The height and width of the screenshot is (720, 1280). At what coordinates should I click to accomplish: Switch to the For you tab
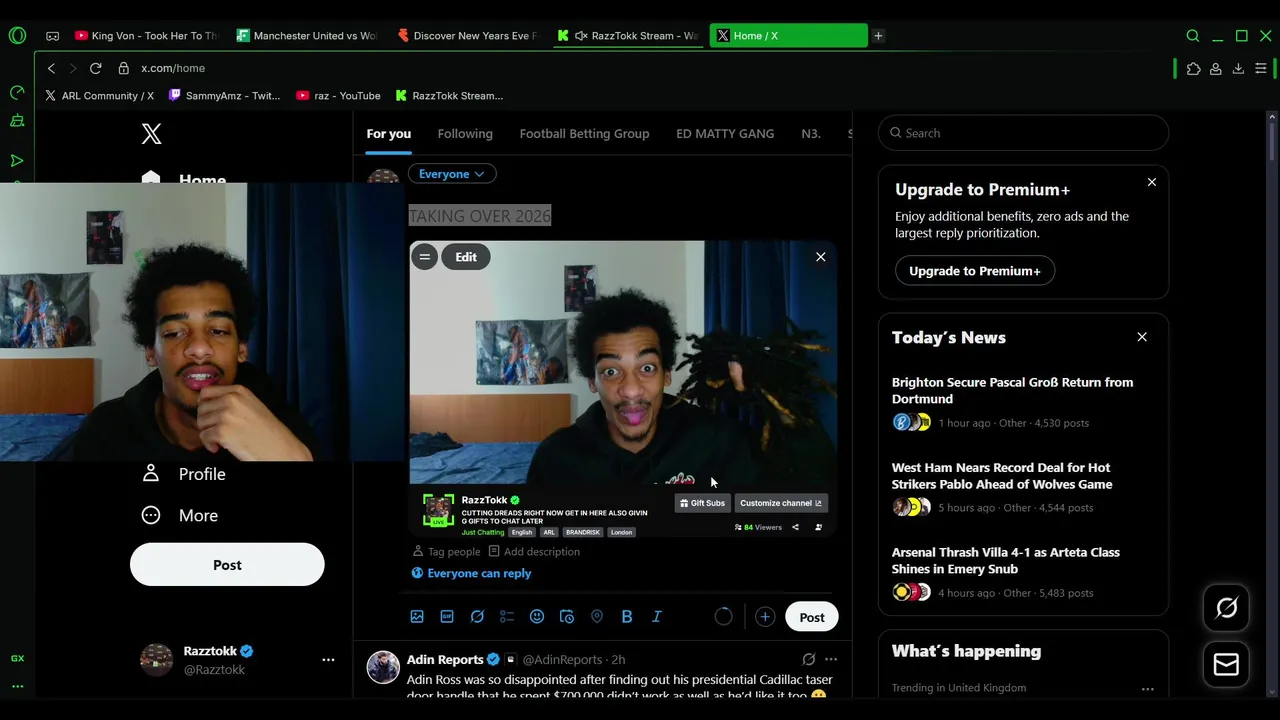388,133
